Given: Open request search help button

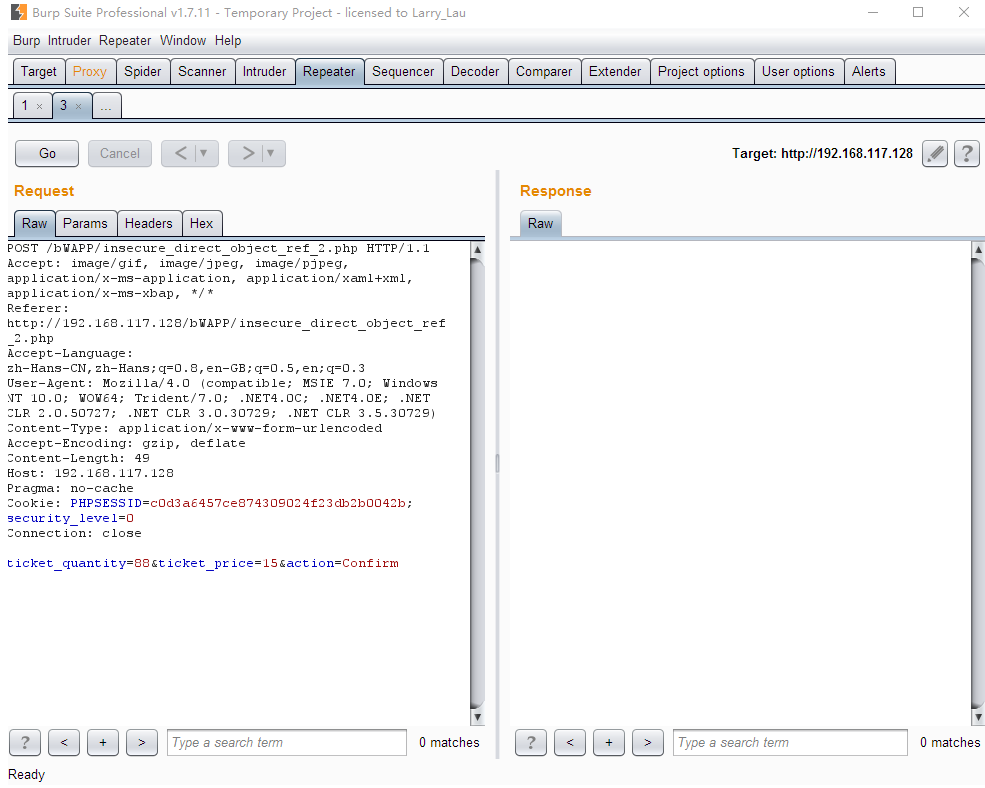Looking at the screenshot, I should 25,743.
